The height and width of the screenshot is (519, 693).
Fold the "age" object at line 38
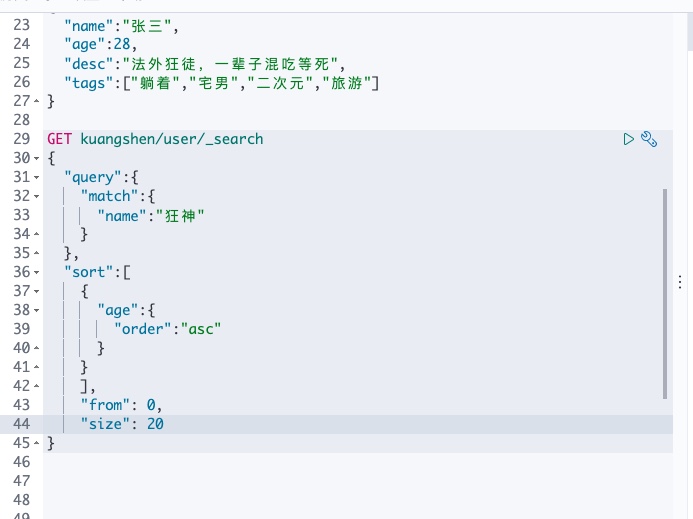tap(37, 310)
